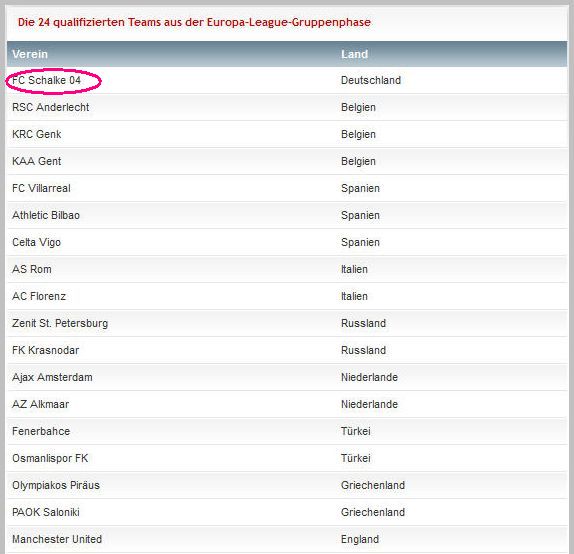Viewport: 574px width, 554px height.
Task: Select the Land column header
Action: point(354,54)
